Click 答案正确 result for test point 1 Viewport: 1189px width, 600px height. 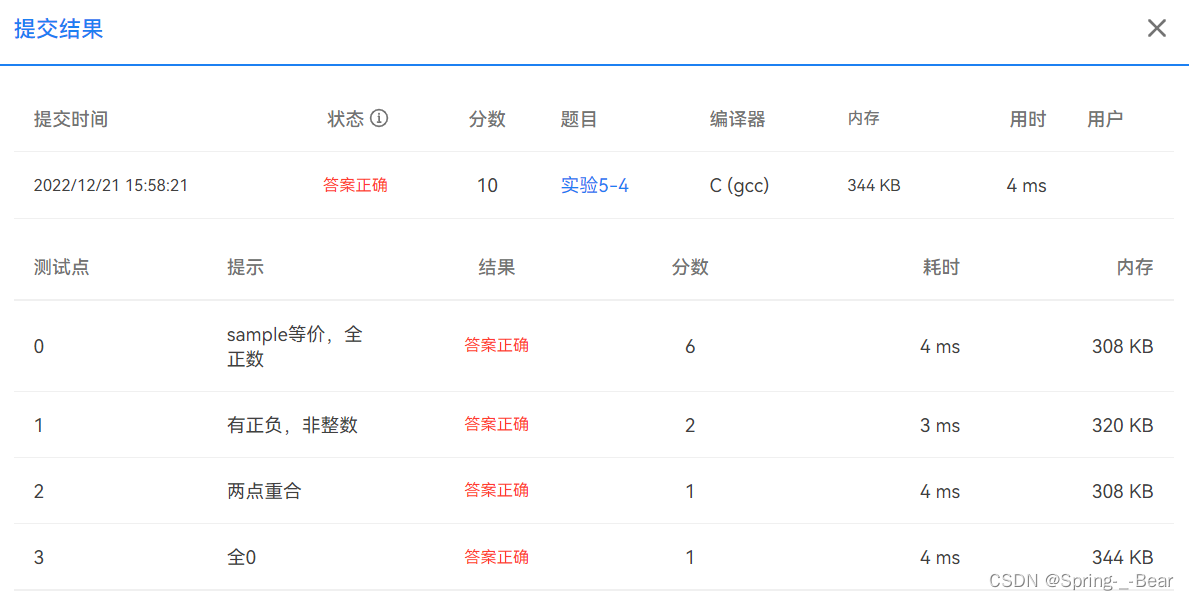pyautogui.click(x=497, y=423)
